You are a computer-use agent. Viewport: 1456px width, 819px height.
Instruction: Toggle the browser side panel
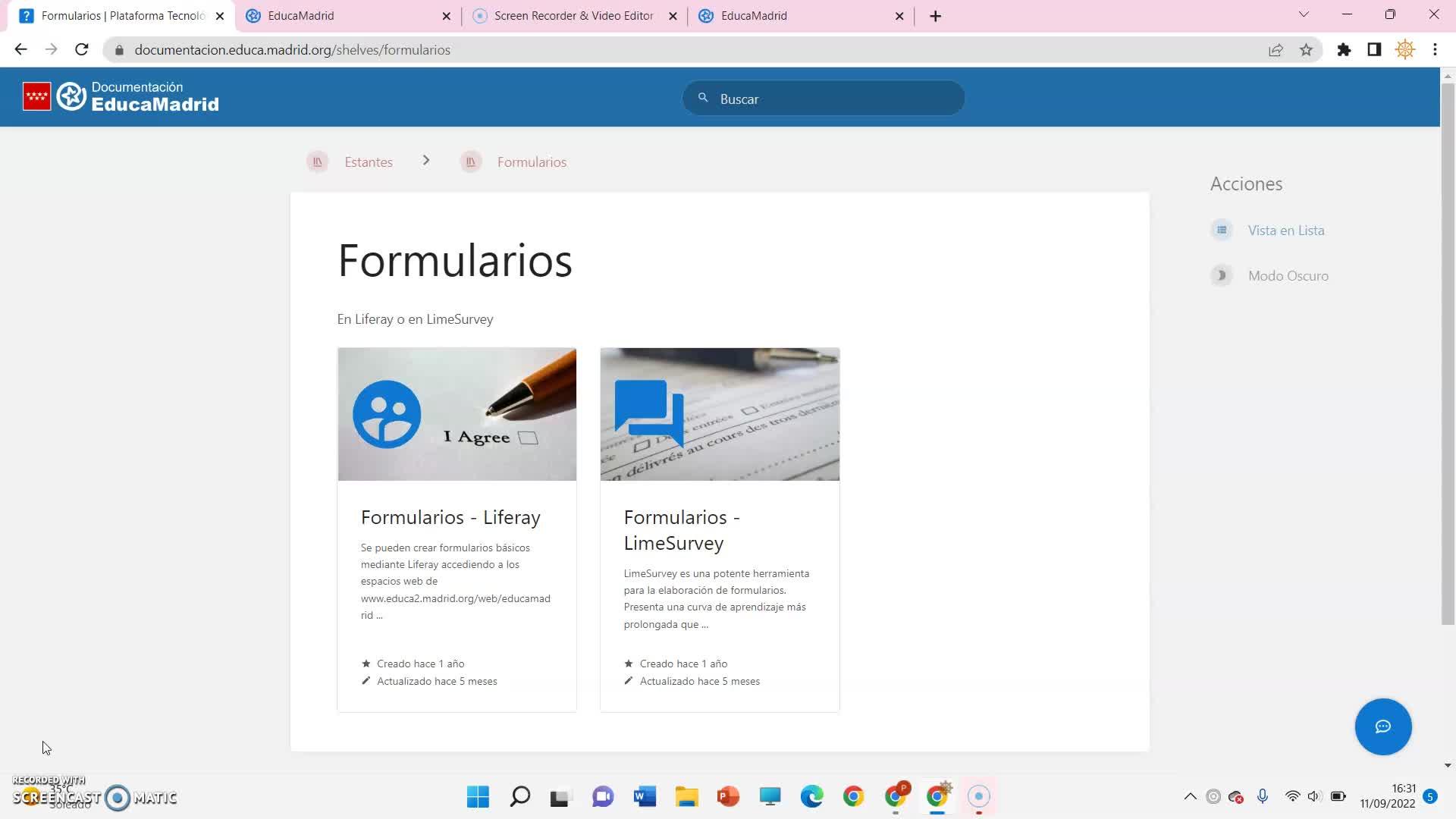click(x=1374, y=50)
